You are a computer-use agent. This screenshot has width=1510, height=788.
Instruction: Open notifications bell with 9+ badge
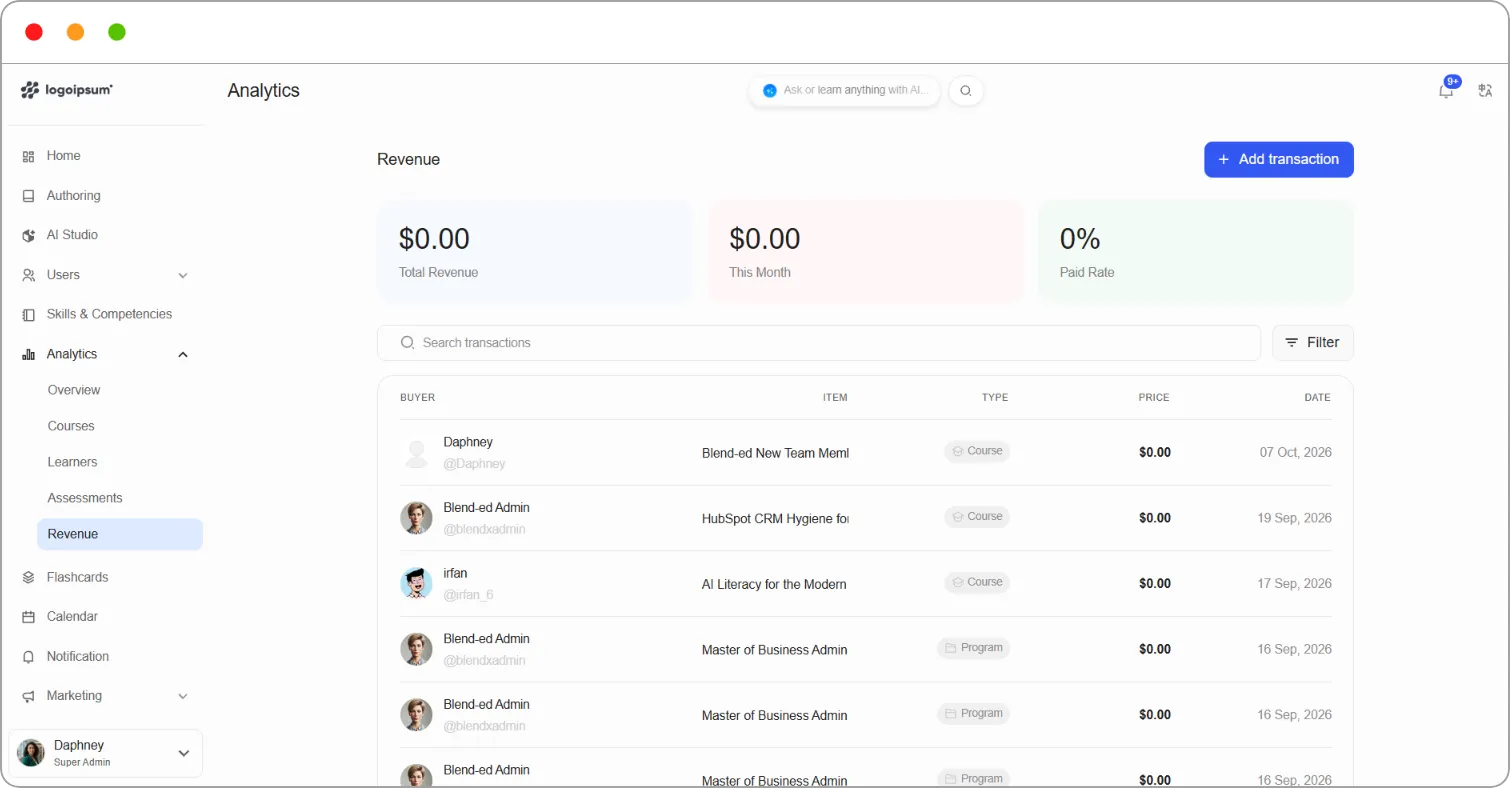click(1446, 90)
